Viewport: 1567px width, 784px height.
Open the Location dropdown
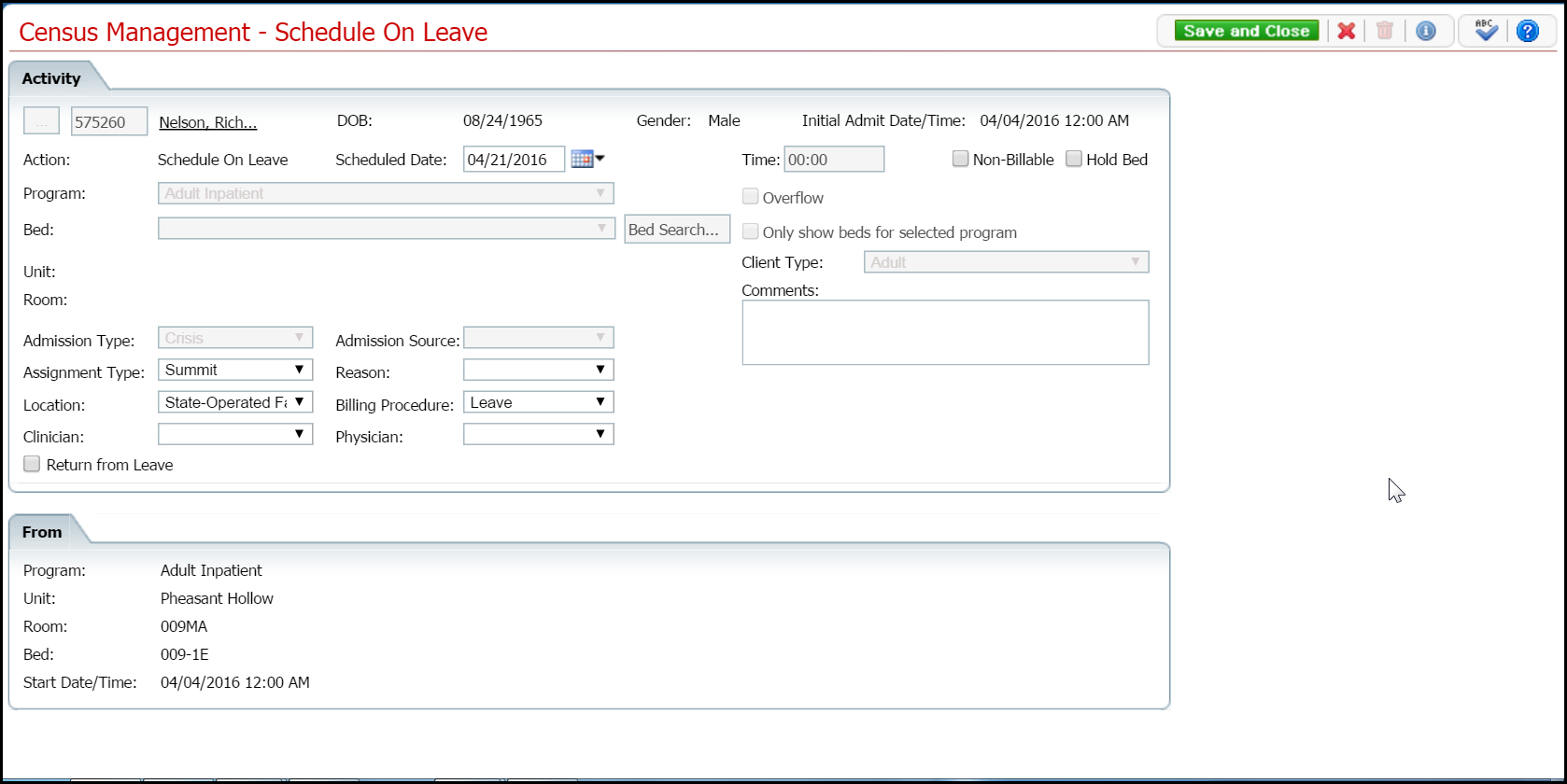(x=235, y=403)
